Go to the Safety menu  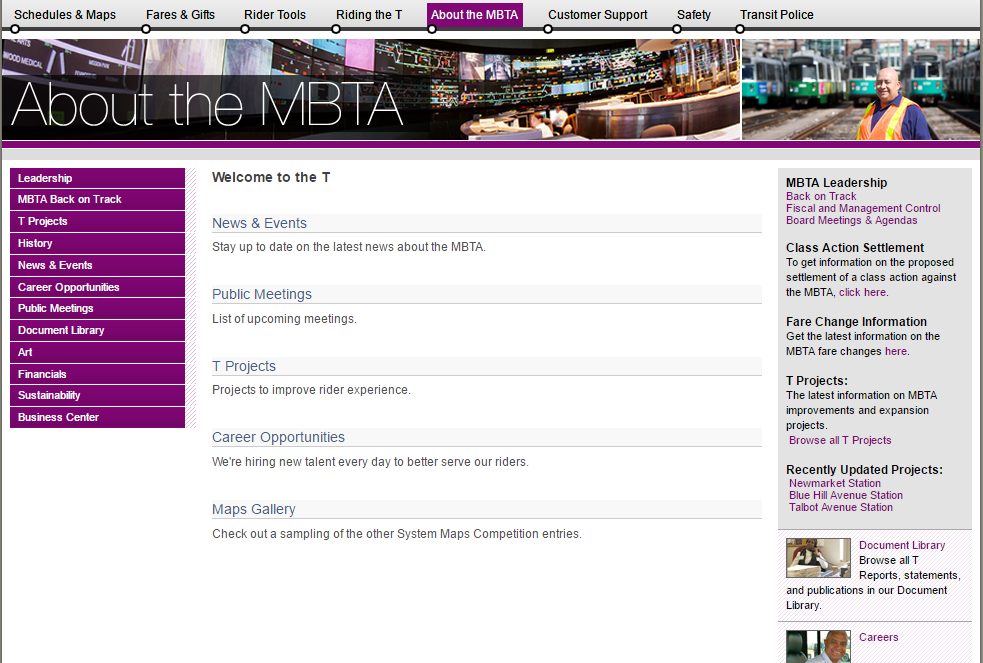[x=693, y=14]
